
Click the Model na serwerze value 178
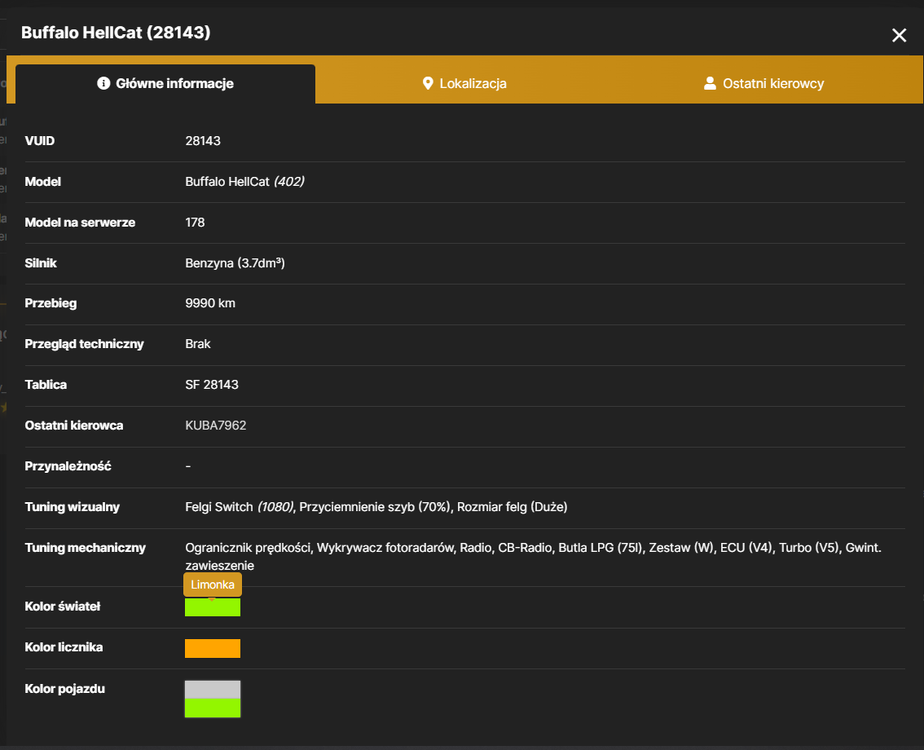(195, 222)
